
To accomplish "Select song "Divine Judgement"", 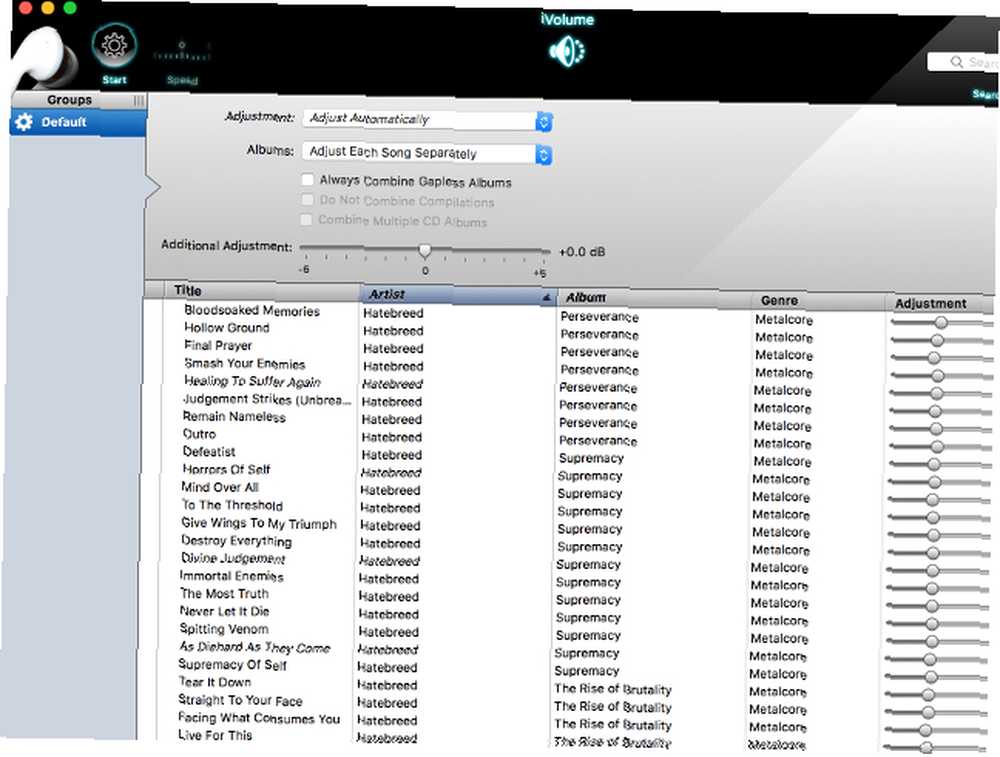I will click(x=233, y=558).
